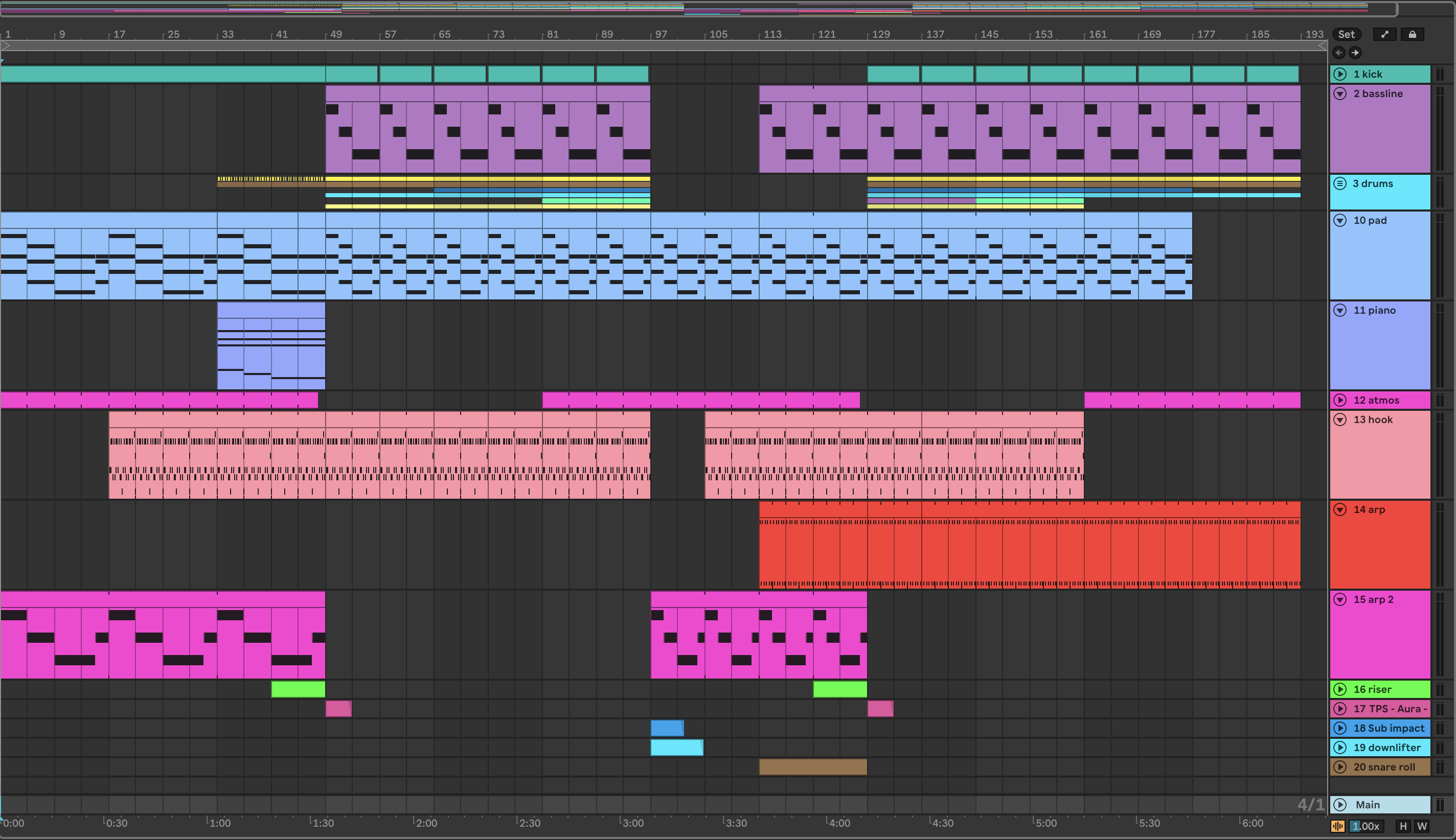Click the 4:30 mark on time ruler
The width and height of the screenshot is (1456, 840).
click(942, 823)
